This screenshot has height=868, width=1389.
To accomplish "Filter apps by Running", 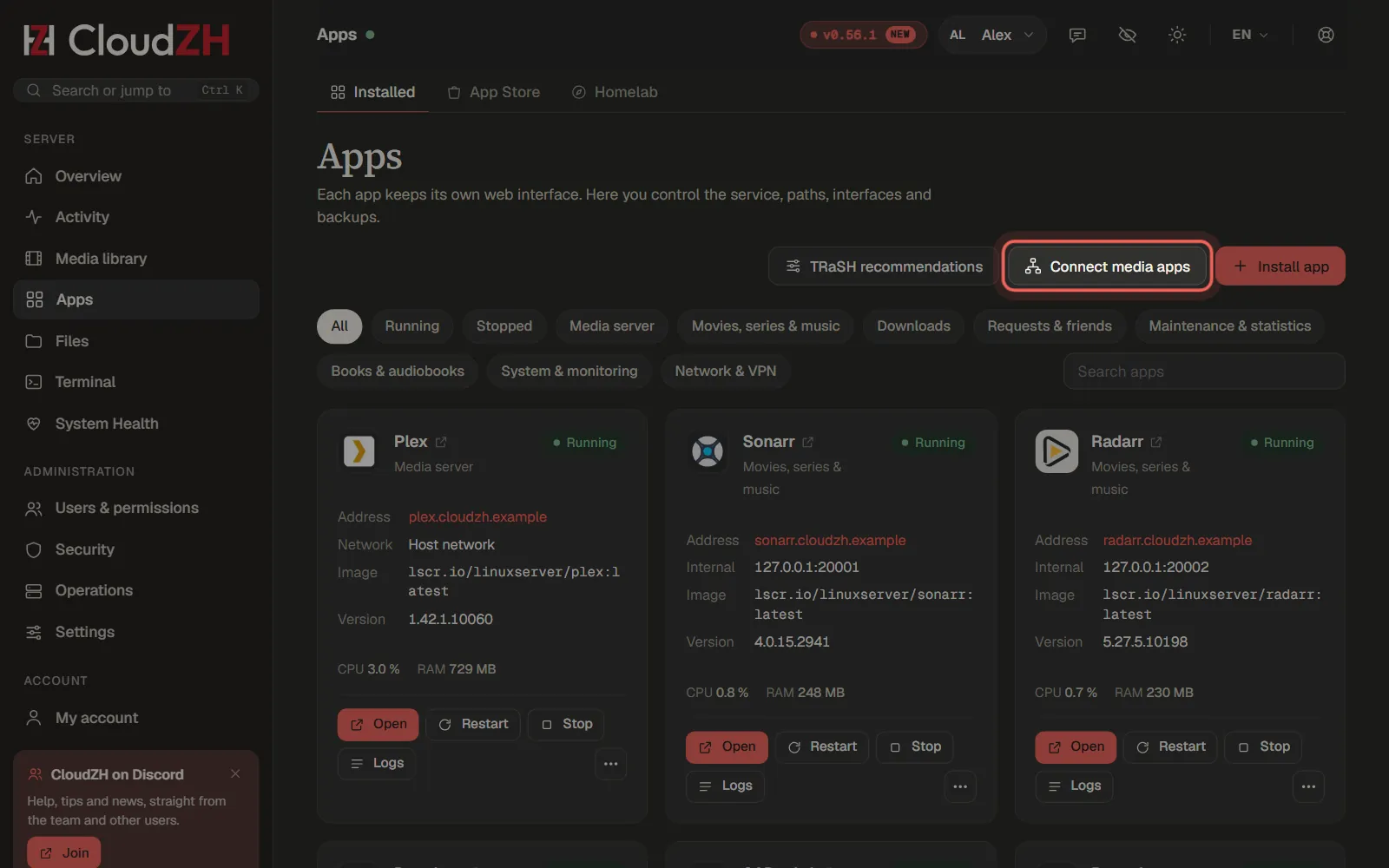I will tap(412, 325).
